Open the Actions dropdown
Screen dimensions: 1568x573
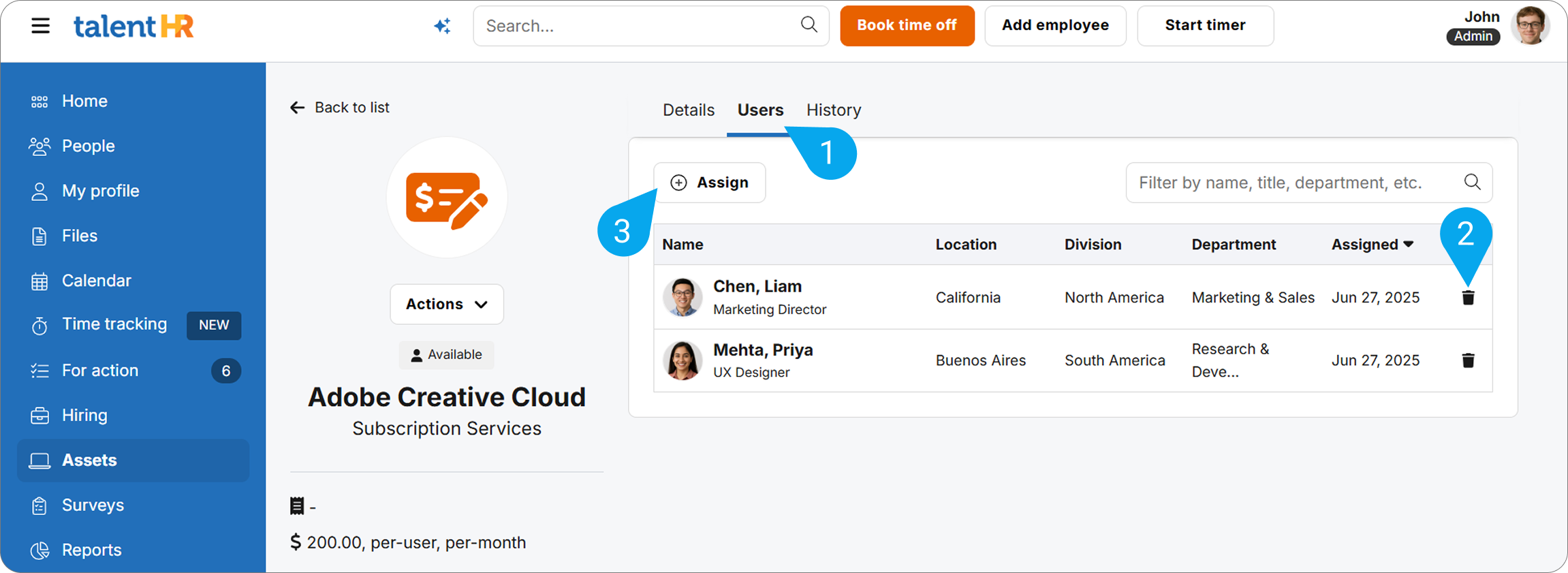coord(447,304)
